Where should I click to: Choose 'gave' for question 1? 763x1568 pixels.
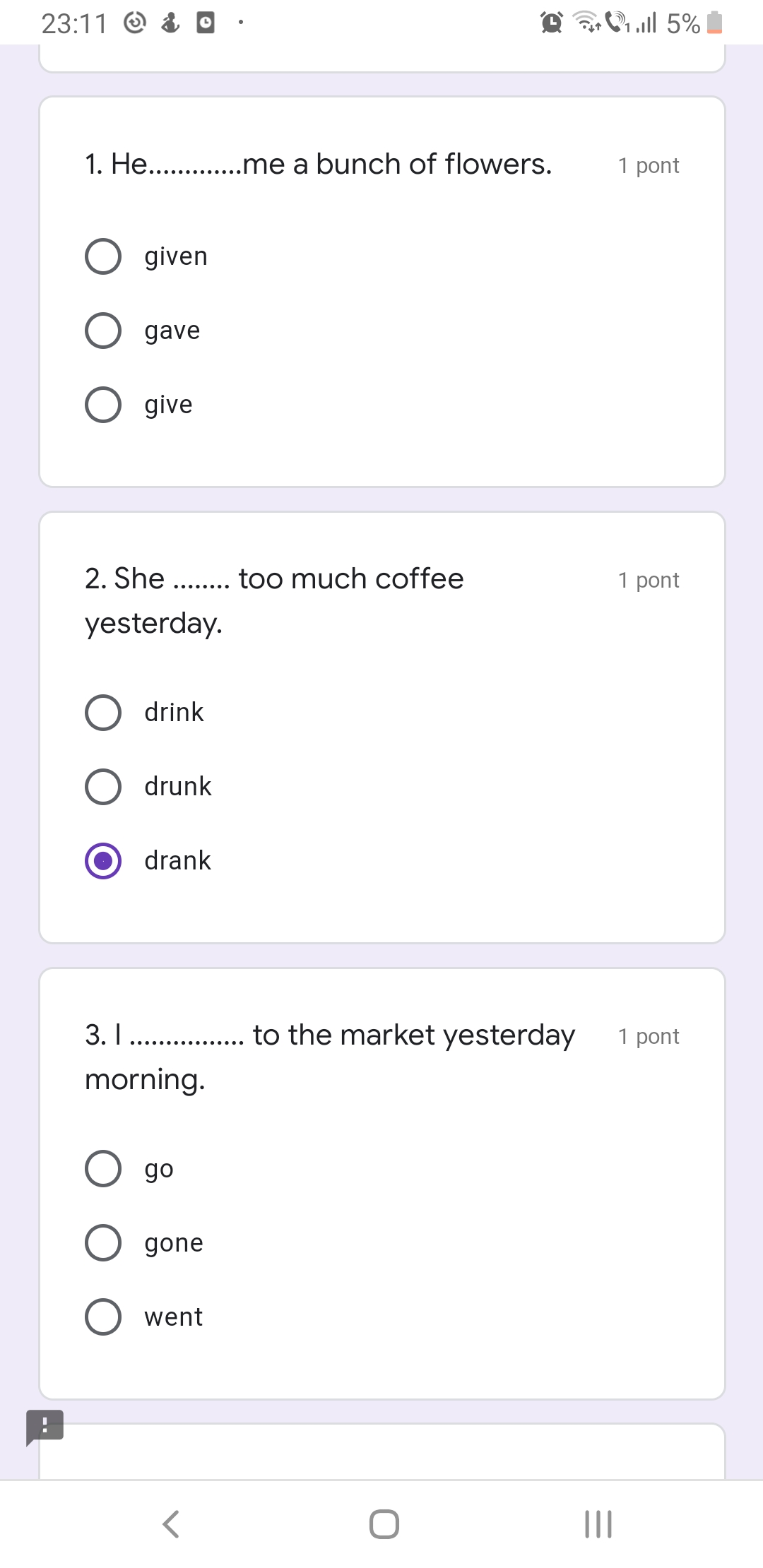click(x=103, y=331)
